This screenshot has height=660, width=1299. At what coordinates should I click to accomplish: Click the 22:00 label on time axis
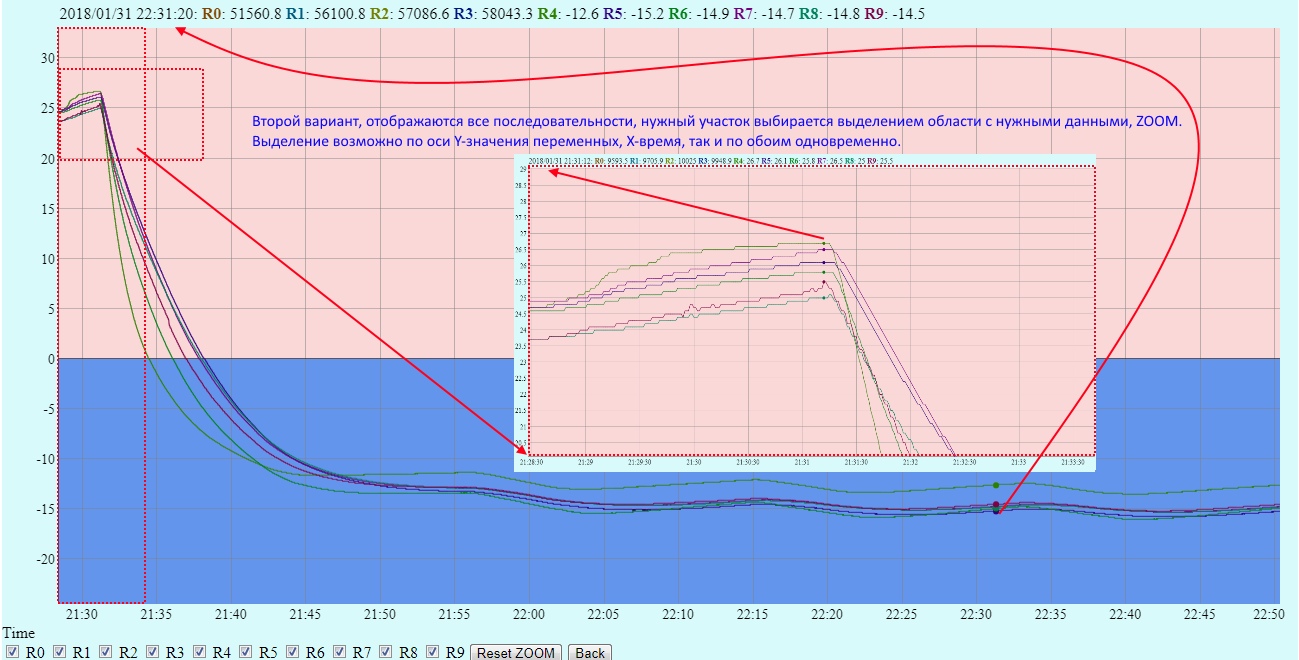click(529, 614)
